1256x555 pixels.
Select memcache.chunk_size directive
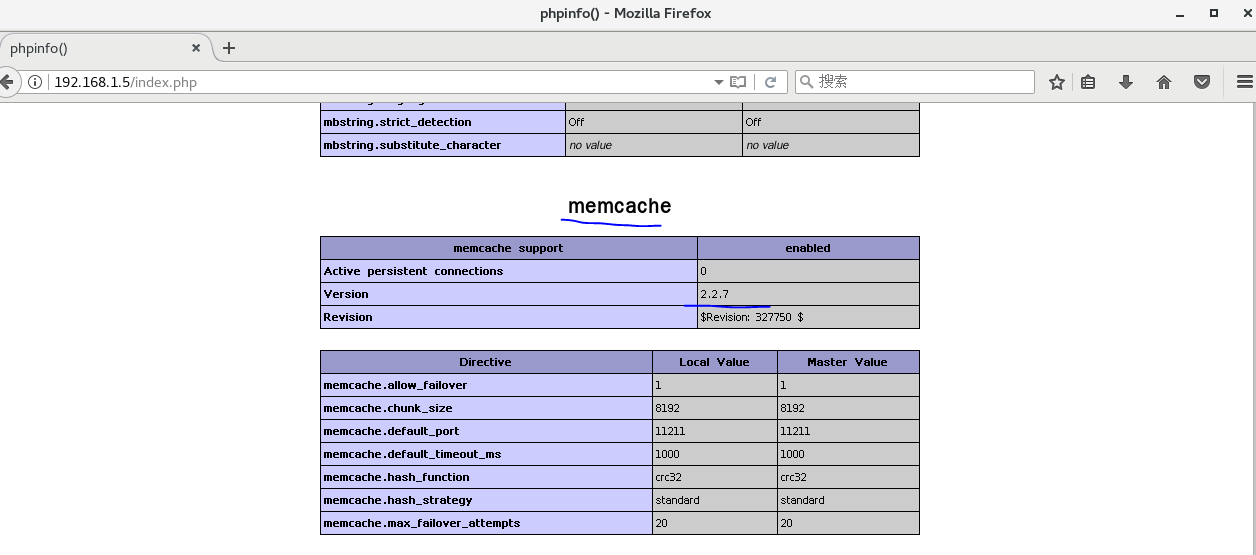coord(388,408)
